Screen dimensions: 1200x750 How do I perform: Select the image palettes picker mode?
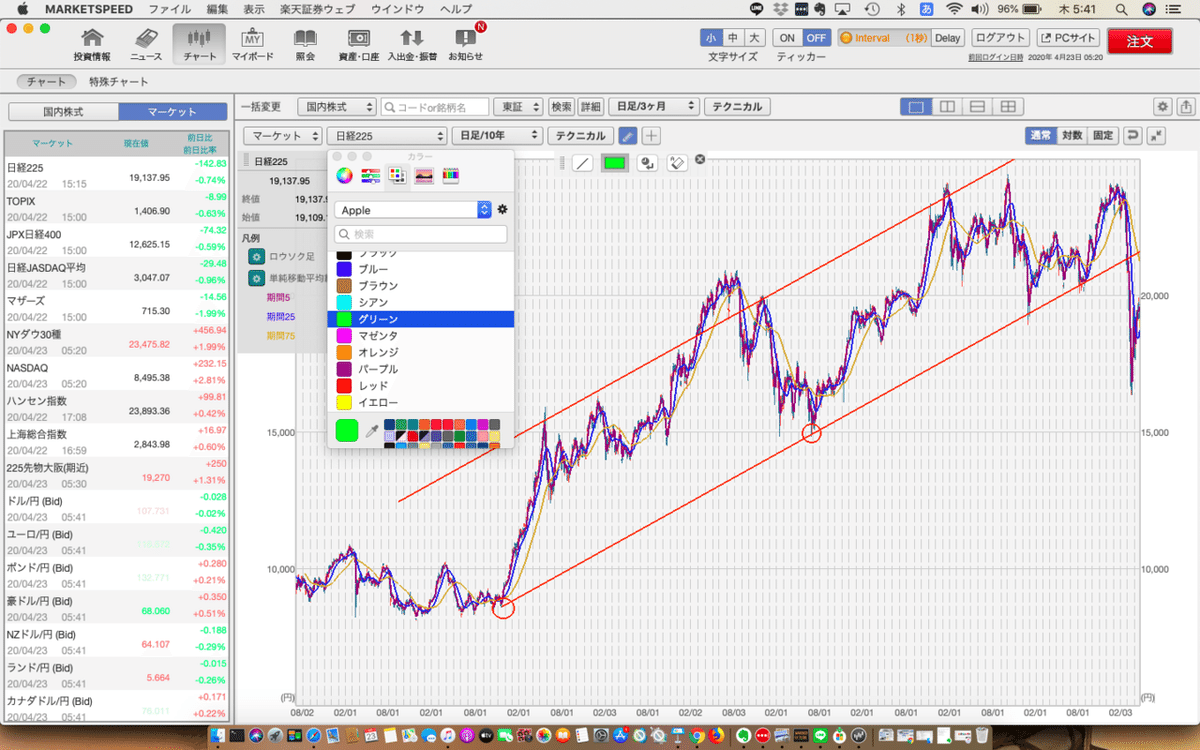tap(424, 176)
